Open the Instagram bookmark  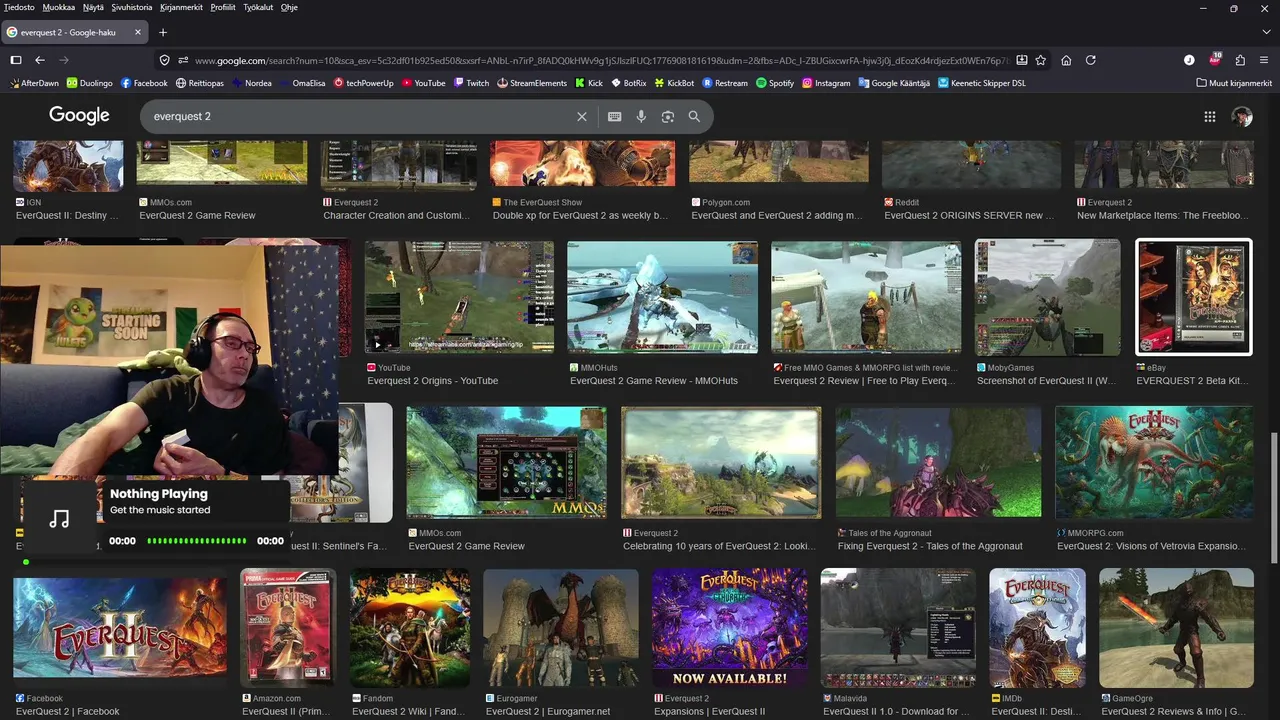point(826,83)
